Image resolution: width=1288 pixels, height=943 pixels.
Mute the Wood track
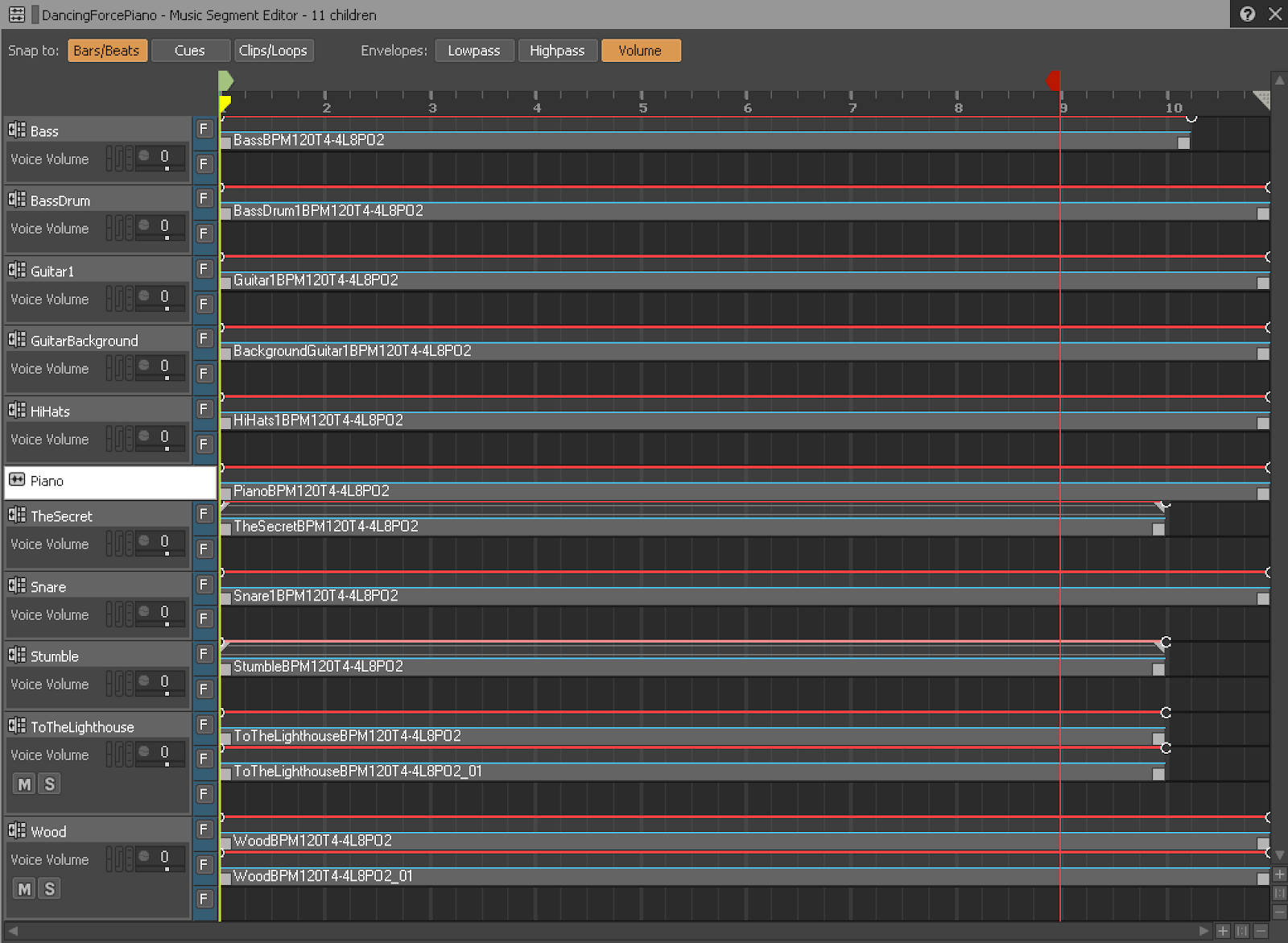tap(25, 889)
